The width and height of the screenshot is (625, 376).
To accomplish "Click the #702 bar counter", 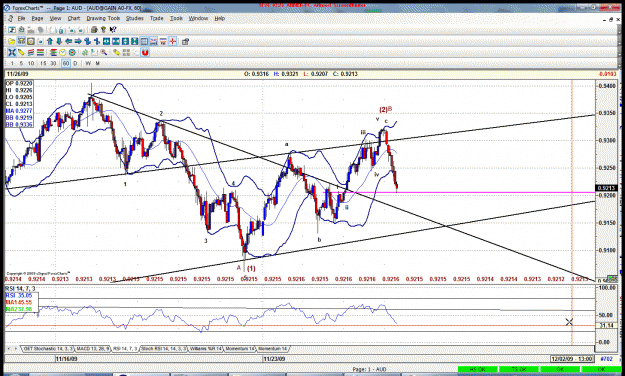I will (606, 359).
